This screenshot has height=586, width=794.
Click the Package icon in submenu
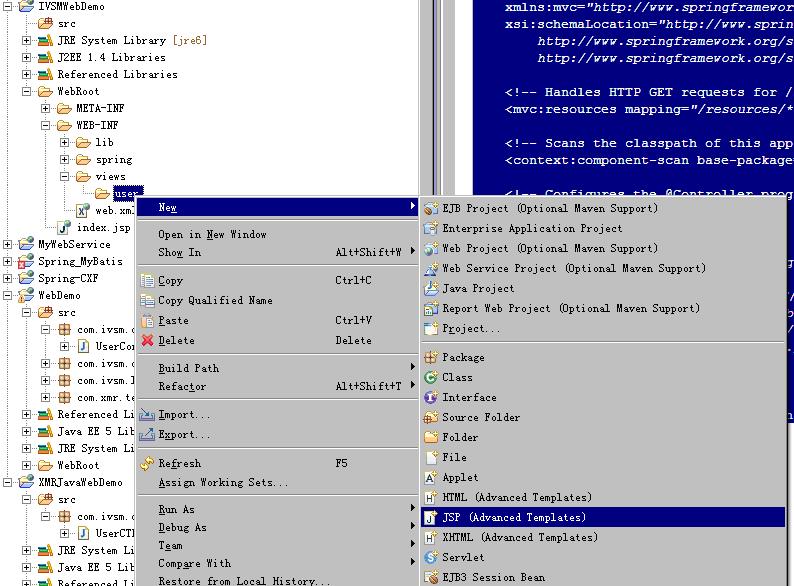click(x=430, y=358)
